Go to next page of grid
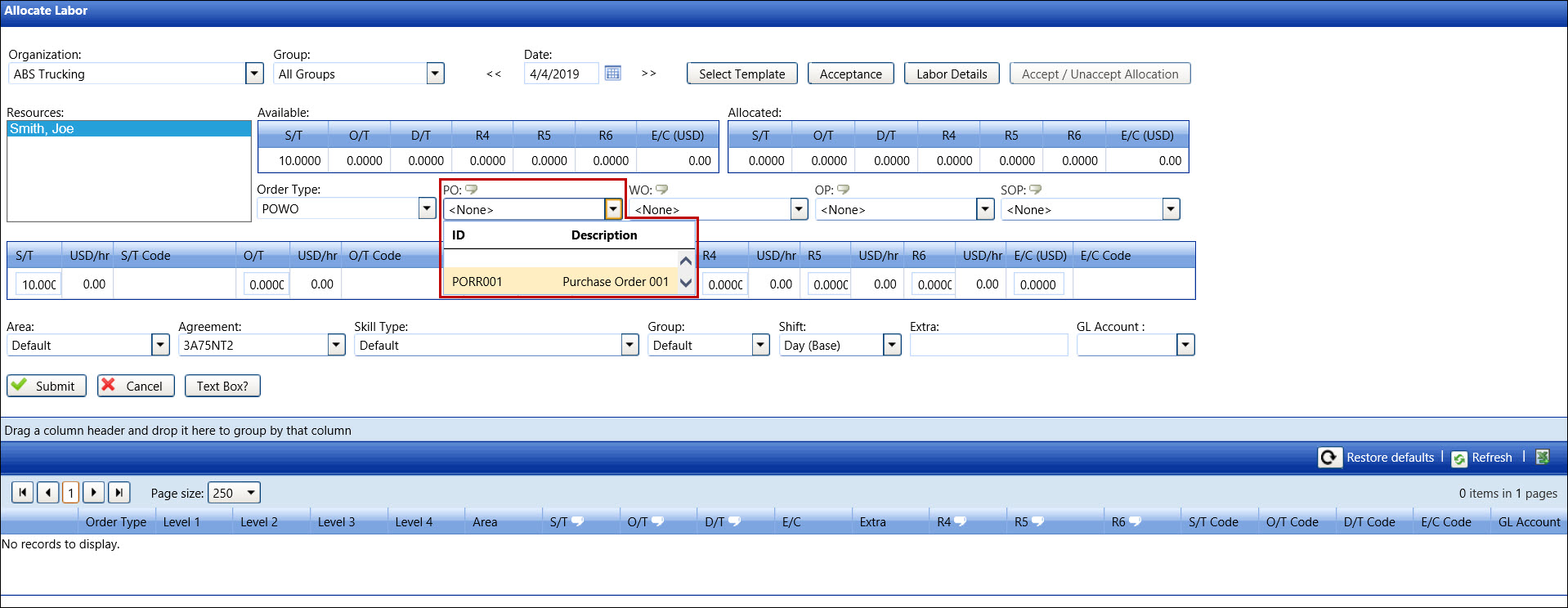This screenshot has height=608, width=1568. click(95, 493)
